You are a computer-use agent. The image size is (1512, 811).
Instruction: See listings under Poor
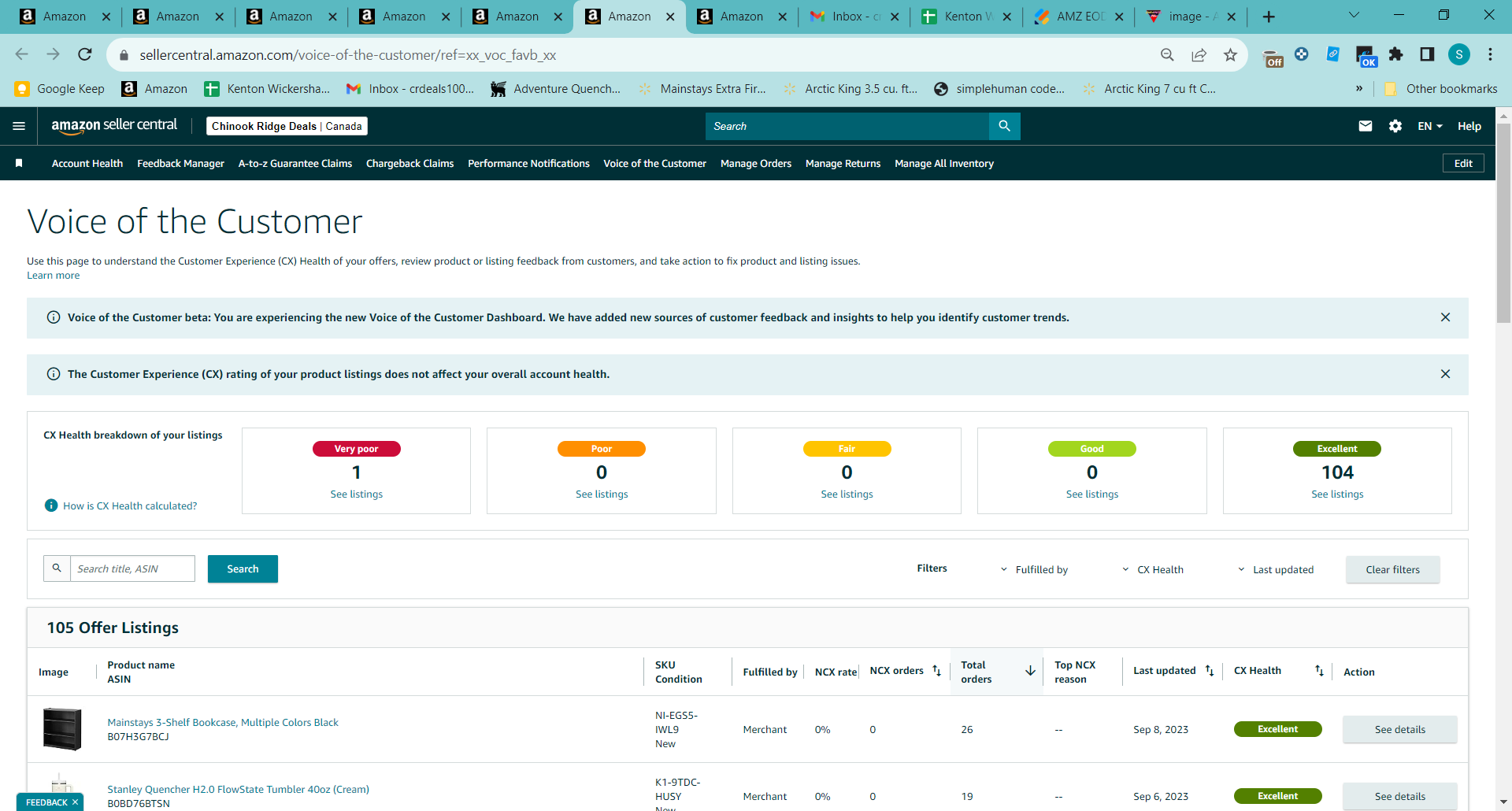pyautogui.click(x=602, y=494)
